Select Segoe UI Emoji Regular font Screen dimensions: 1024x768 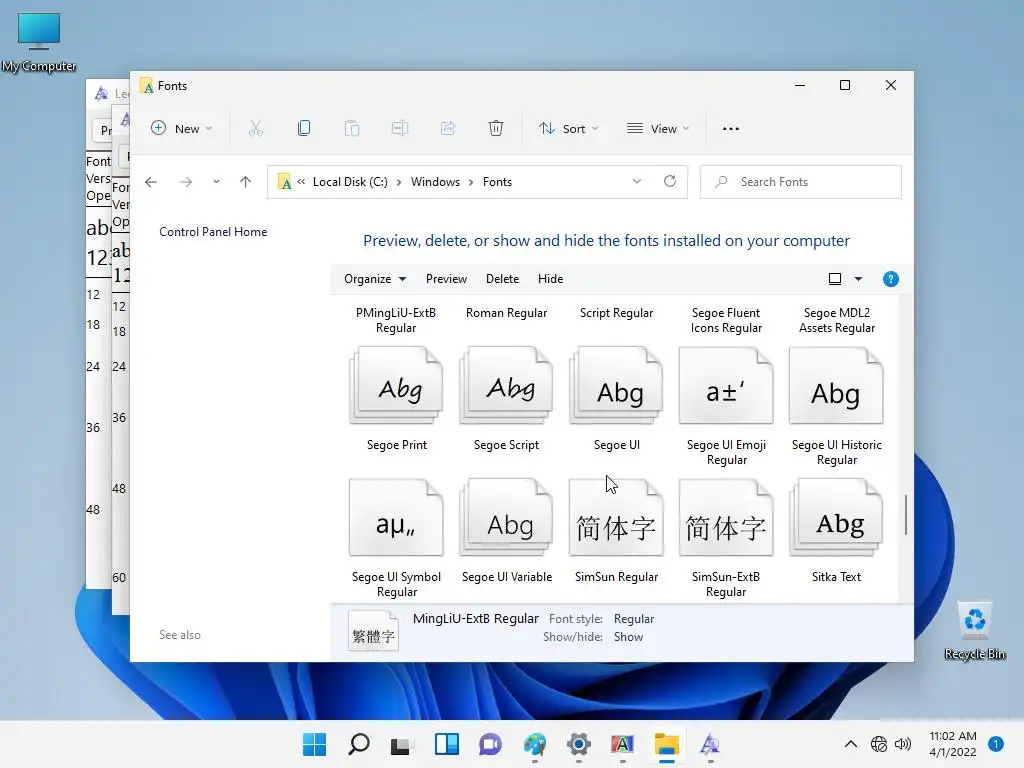[x=726, y=406]
